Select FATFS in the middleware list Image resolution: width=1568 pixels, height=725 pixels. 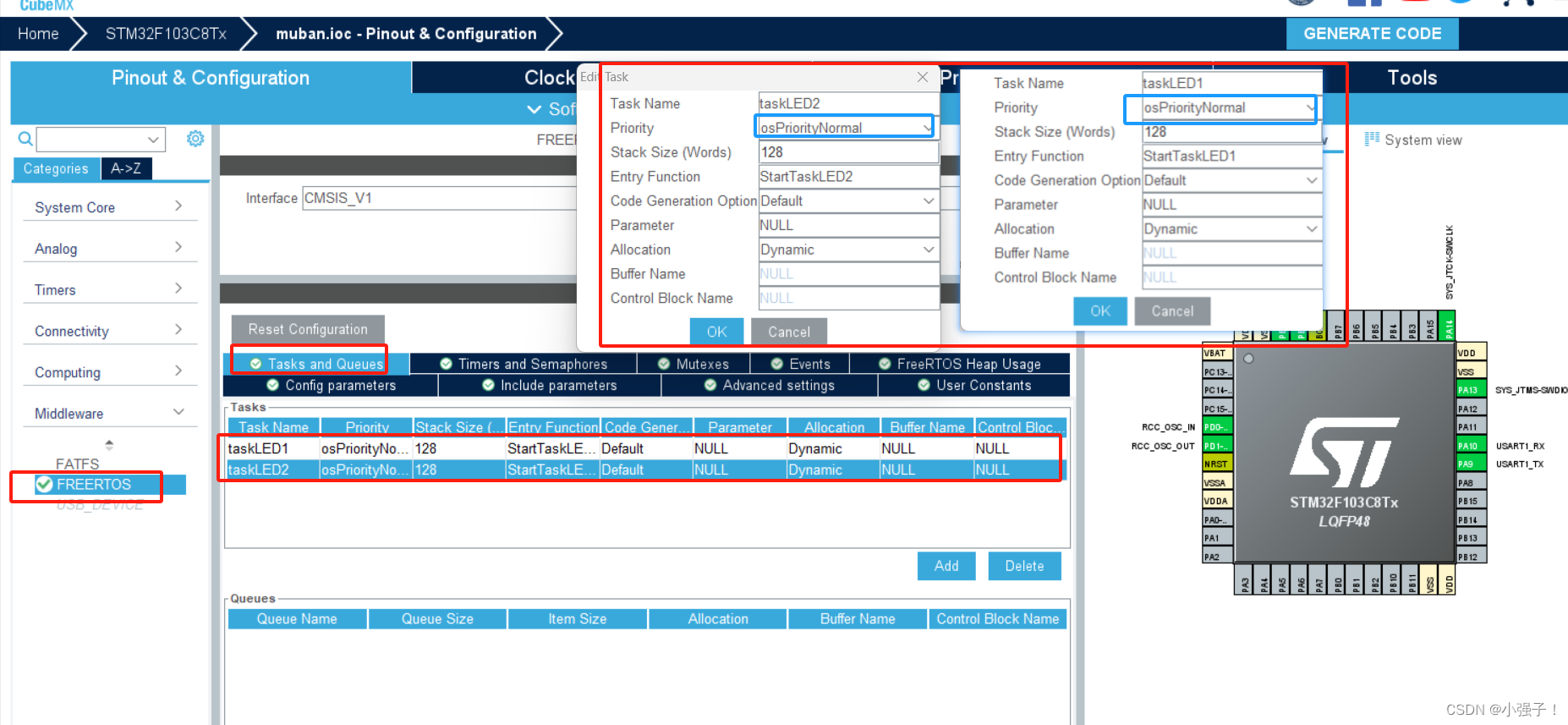pos(77,464)
